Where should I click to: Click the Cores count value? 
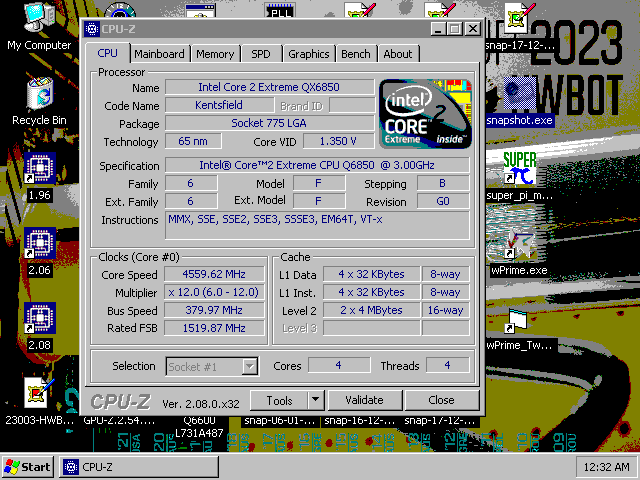click(339, 365)
